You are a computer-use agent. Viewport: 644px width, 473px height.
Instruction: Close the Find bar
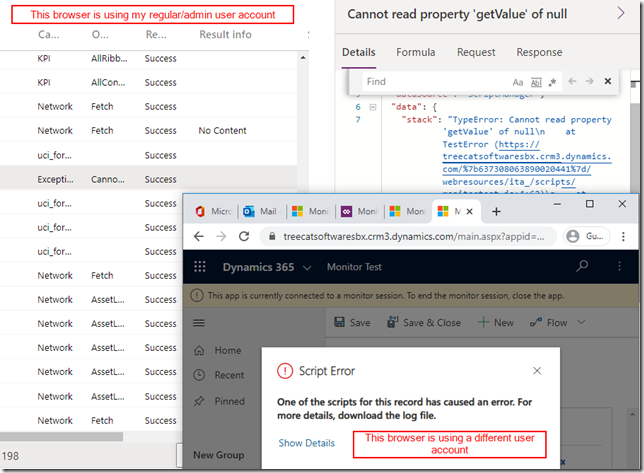(x=608, y=81)
